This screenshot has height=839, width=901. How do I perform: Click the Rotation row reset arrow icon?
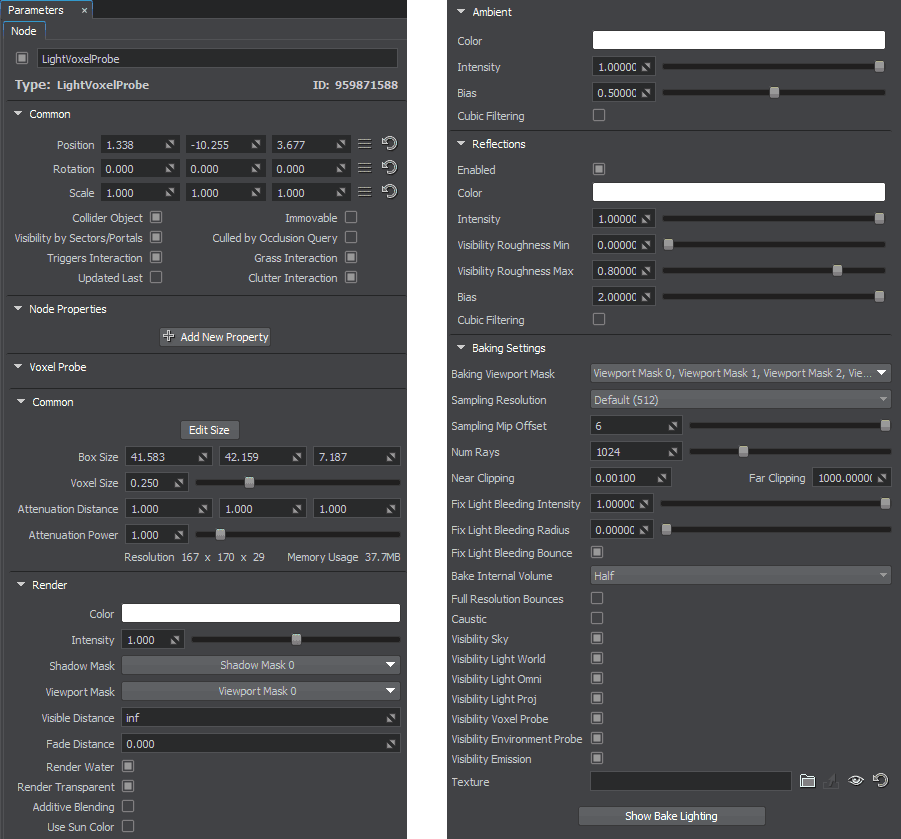tap(390, 168)
